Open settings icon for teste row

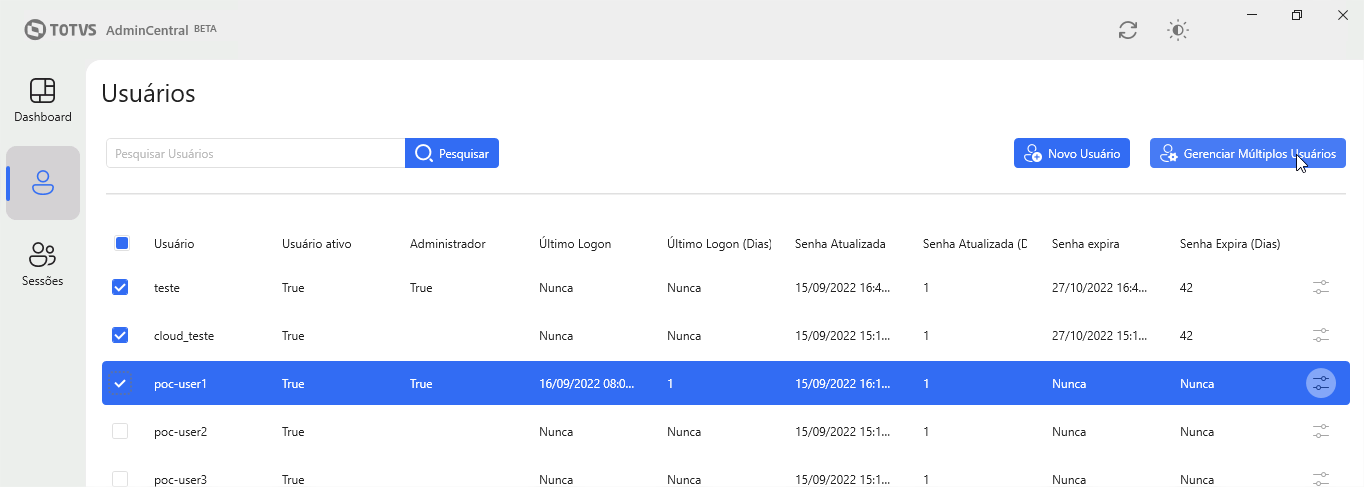1321,287
